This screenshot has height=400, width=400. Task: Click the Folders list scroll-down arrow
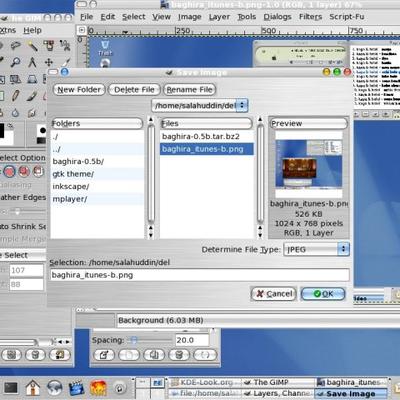(151, 235)
